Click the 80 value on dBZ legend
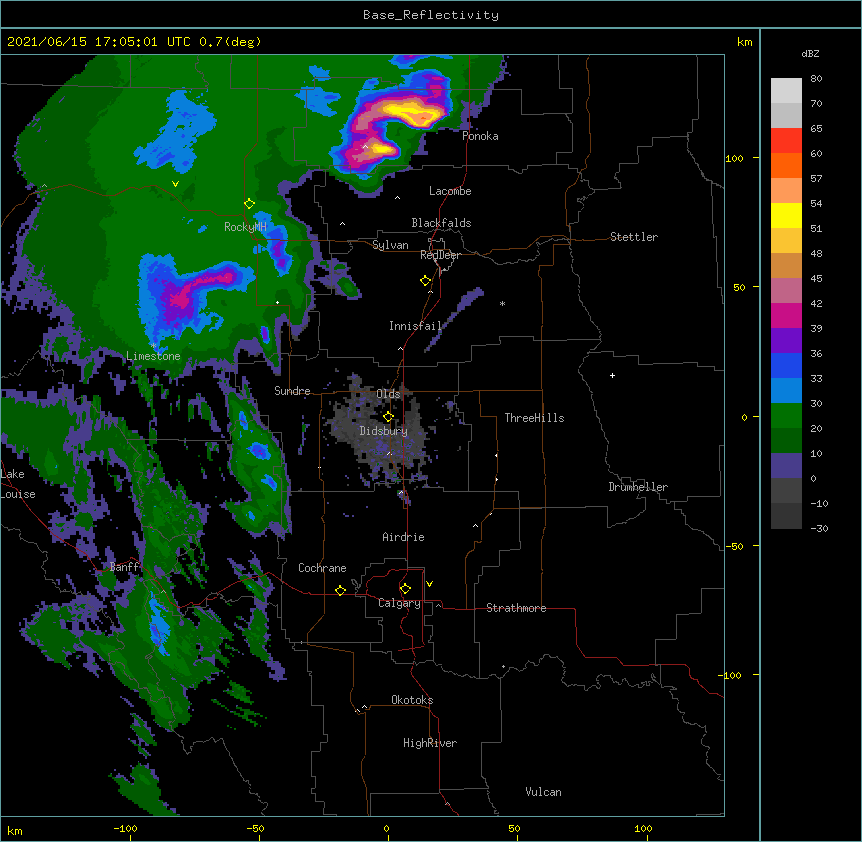The image size is (862, 842). point(816,79)
